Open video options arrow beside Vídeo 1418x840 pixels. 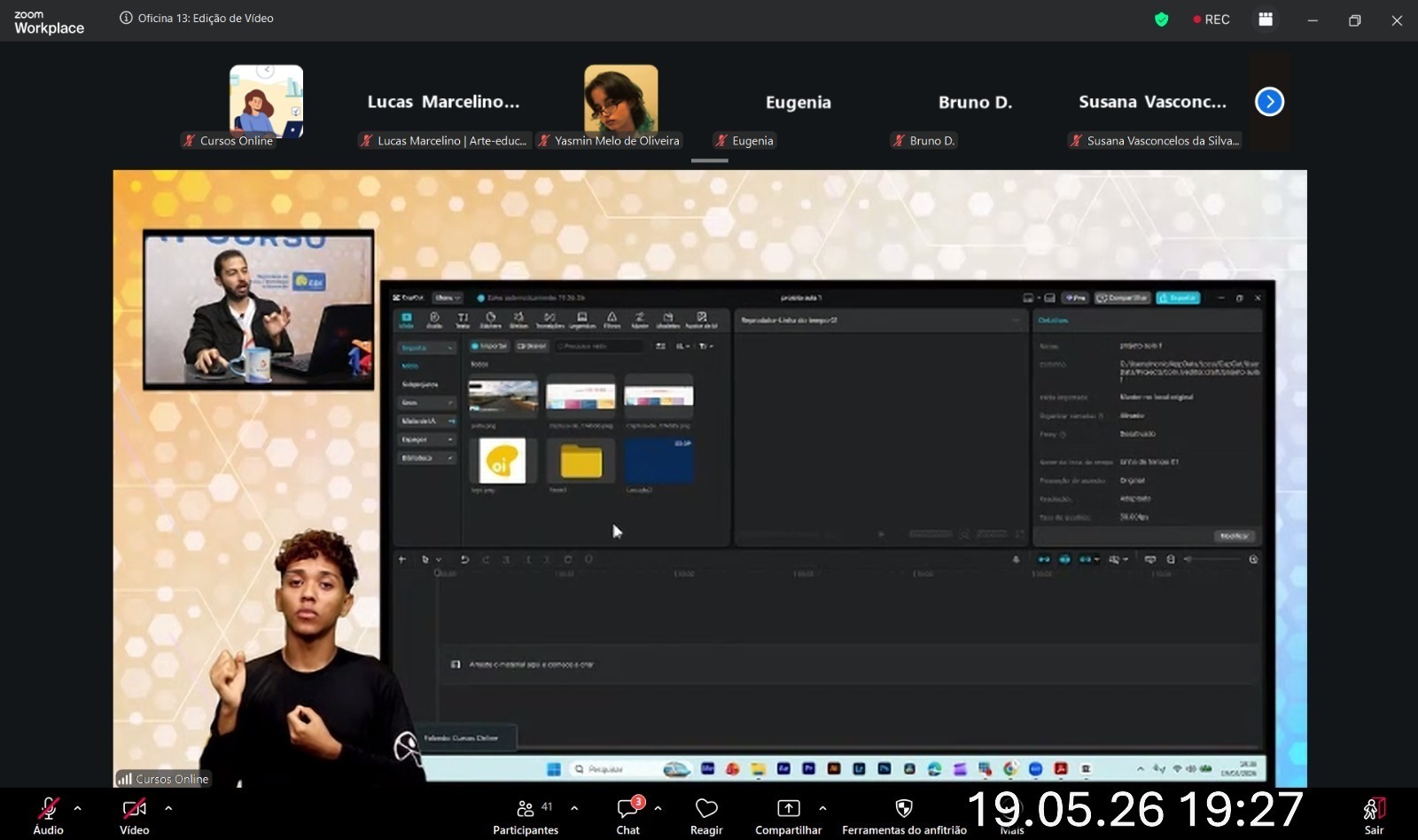tap(168, 808)
